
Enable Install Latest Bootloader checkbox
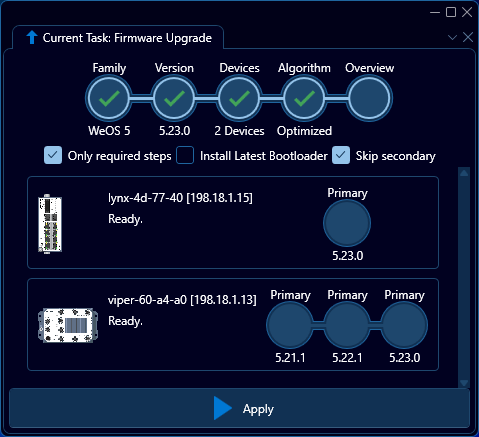pyautogui.click(x=185, y=155)
